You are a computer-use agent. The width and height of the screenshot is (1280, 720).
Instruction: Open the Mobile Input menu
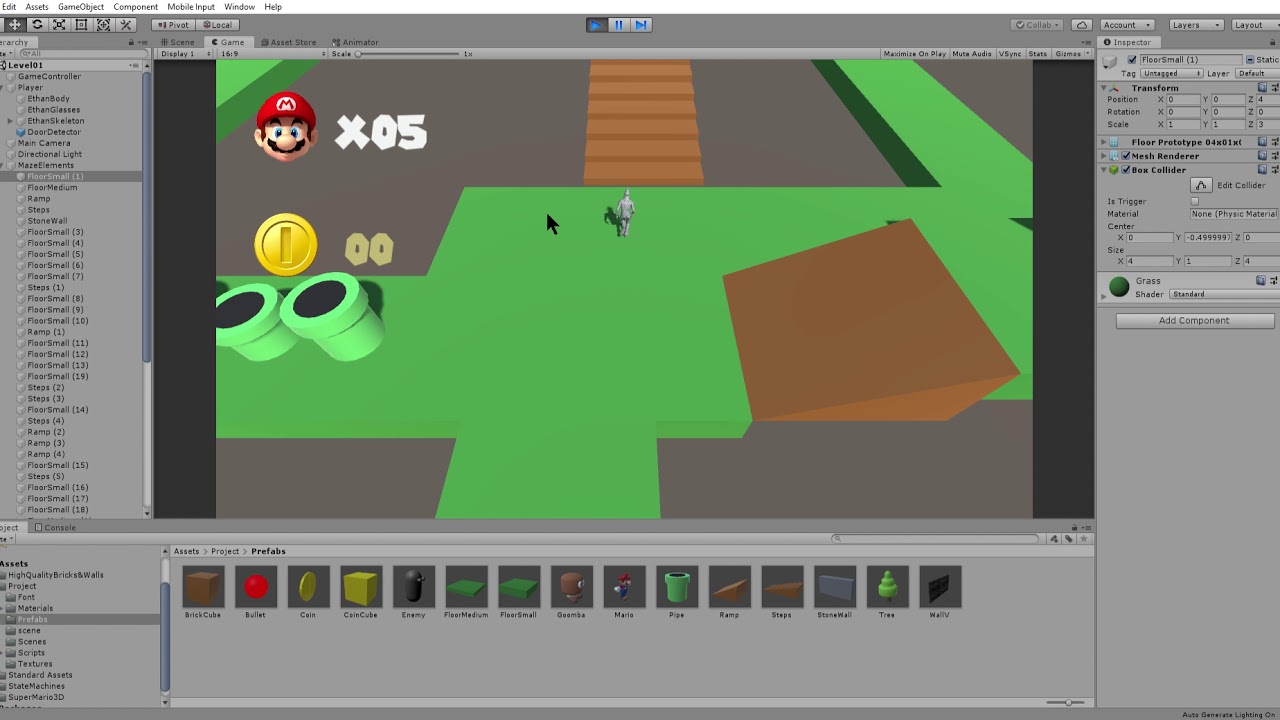tap(191, 7)
